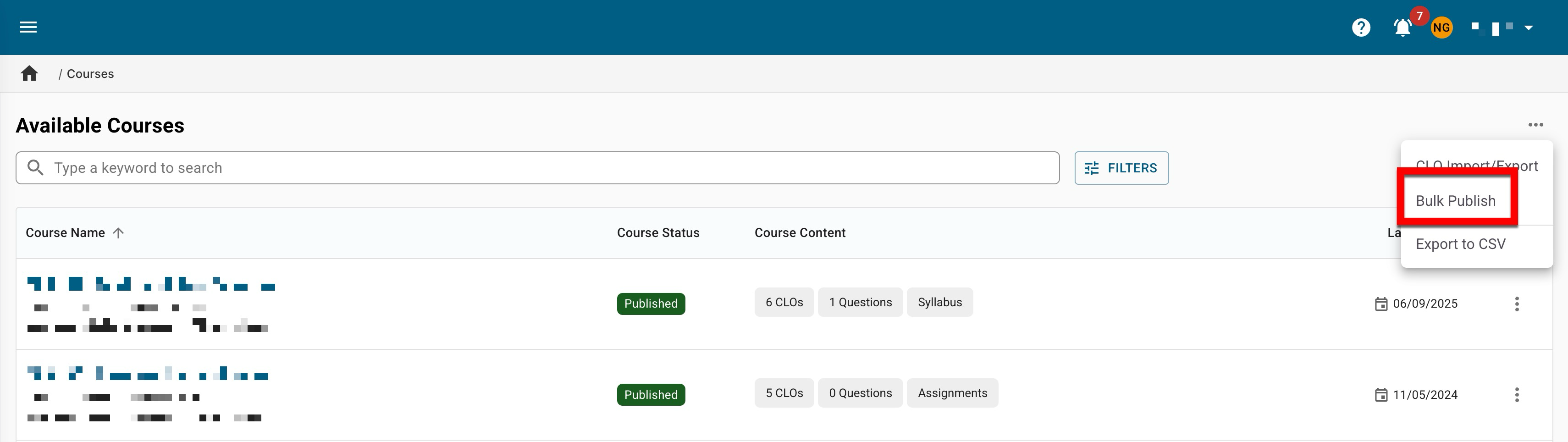Screen dimensions: 1568x442
Task: Open row actions for 11/05/2024 course
Action: click(x=1516, y=394)
